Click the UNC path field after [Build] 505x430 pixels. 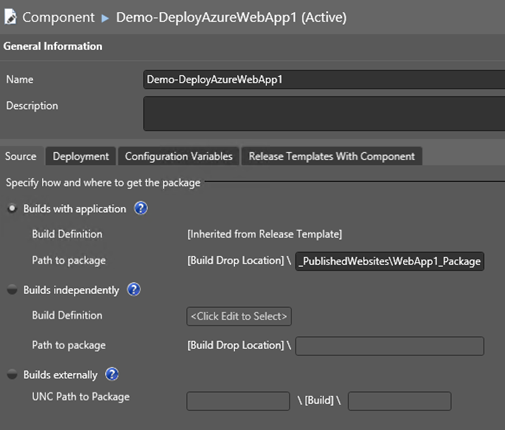tap(400, 401)
